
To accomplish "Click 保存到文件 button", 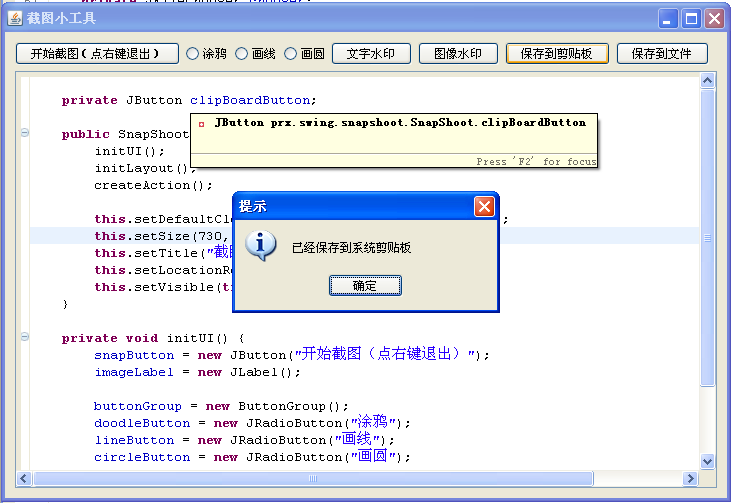I will (662, 54).
